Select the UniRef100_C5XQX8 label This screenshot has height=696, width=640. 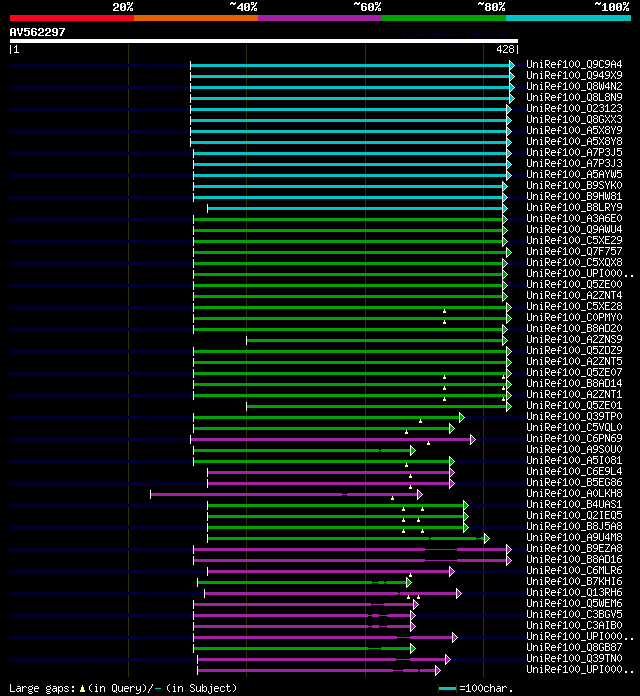(574, 262)
